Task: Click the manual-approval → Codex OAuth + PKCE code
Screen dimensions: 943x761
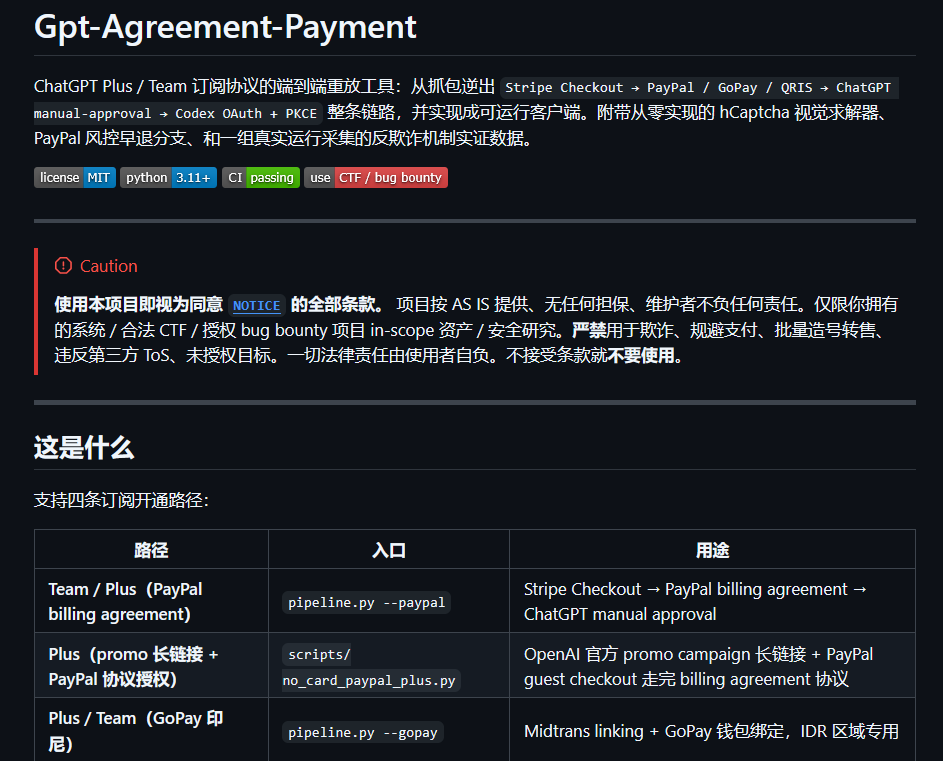Action: 178,113
